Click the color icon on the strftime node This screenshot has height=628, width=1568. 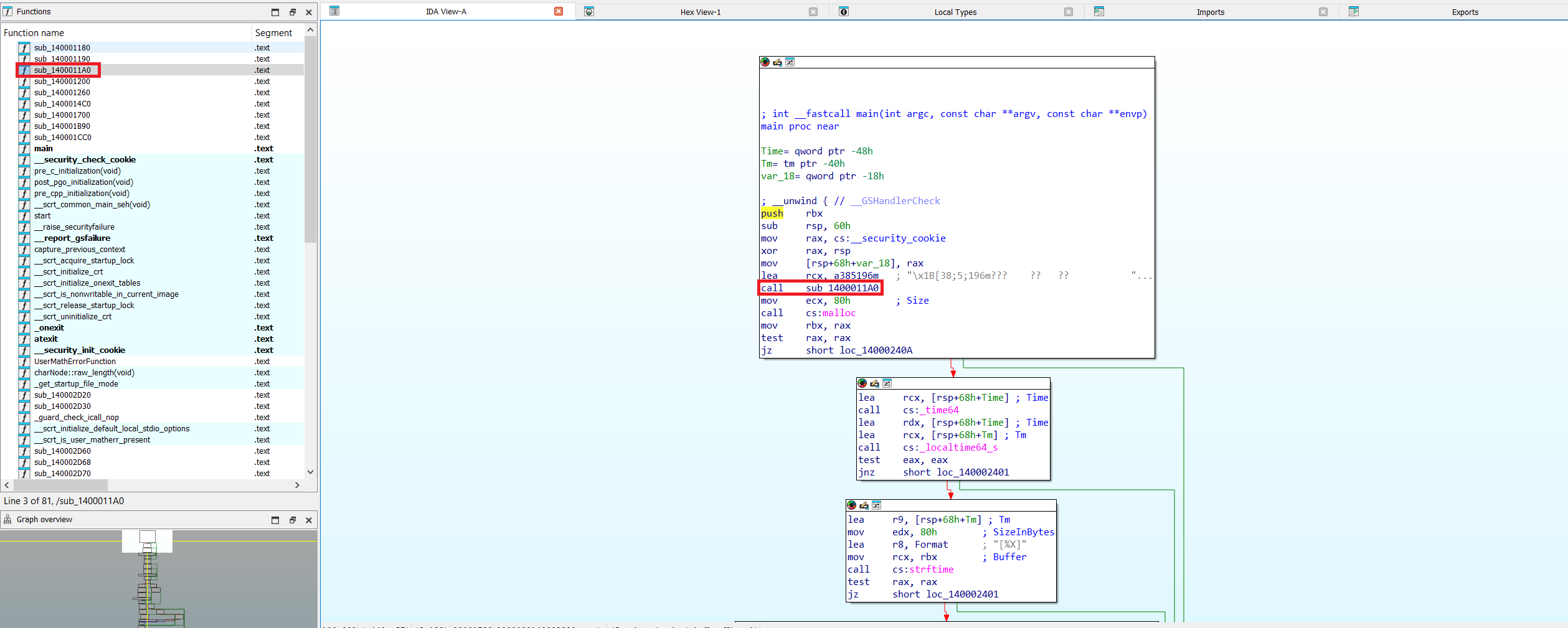pyautogui.click(x=852, y=505)
